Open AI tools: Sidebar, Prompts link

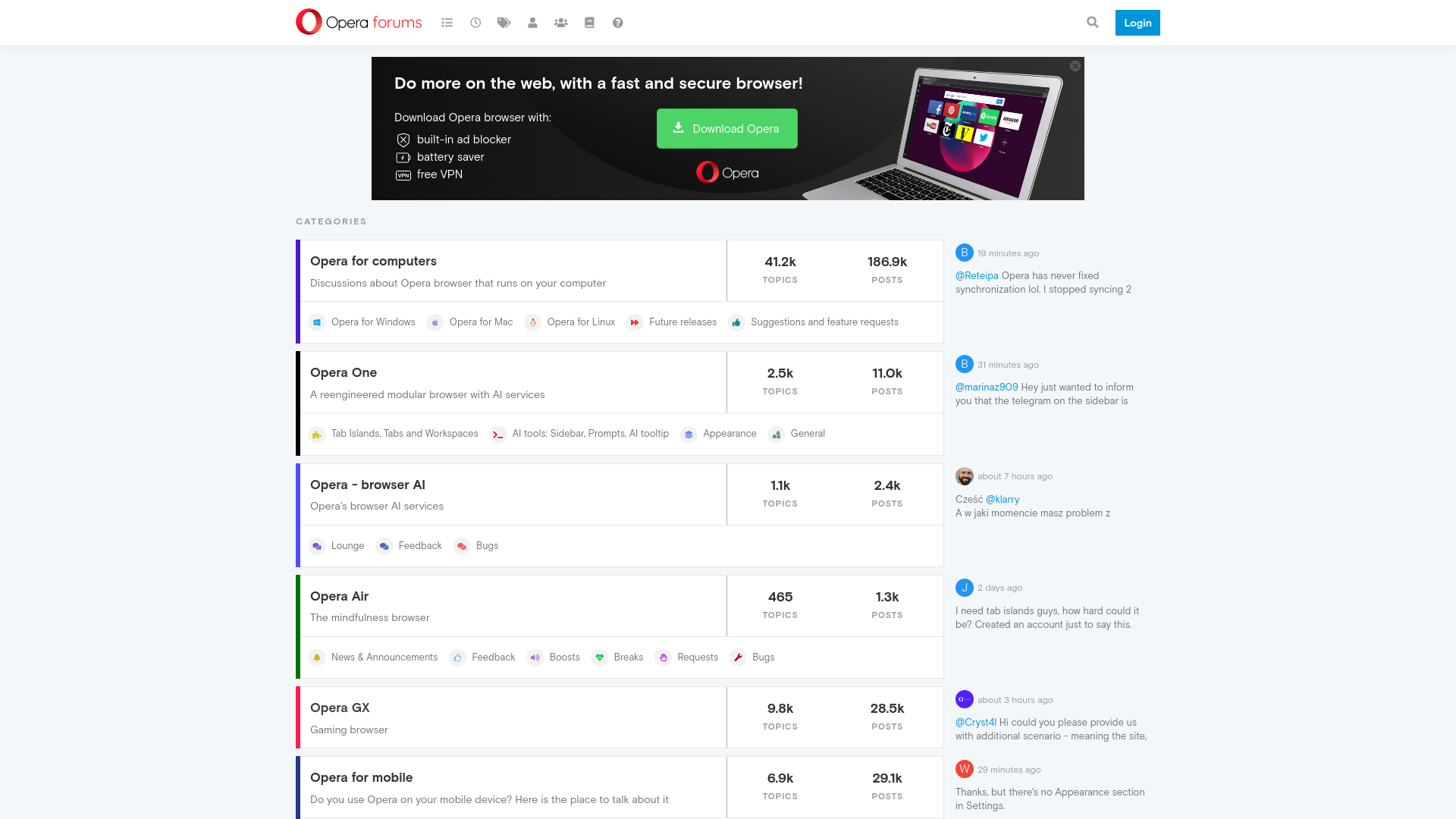(x=590, y=434)
